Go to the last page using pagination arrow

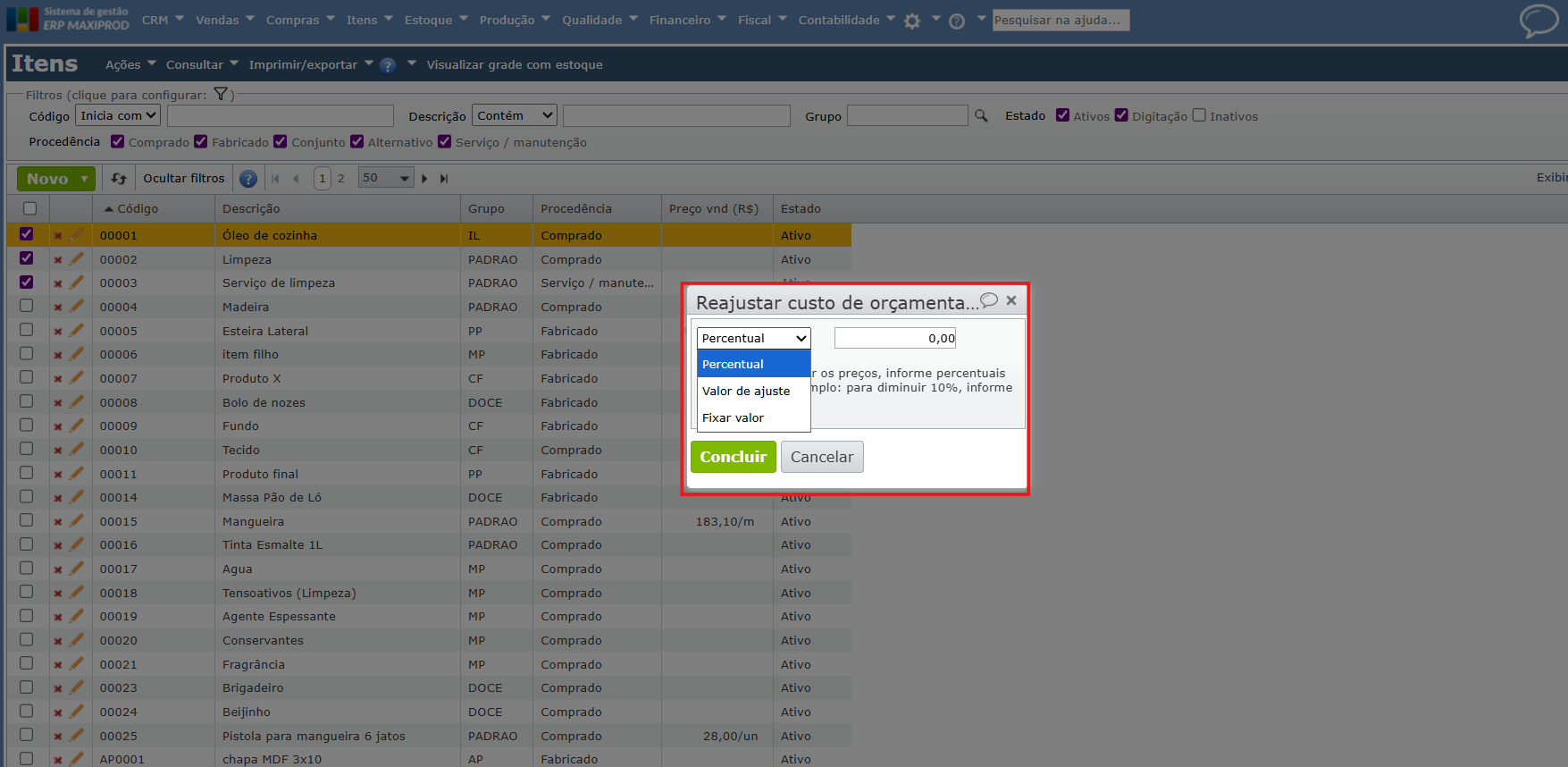click(x=444, y=179)
